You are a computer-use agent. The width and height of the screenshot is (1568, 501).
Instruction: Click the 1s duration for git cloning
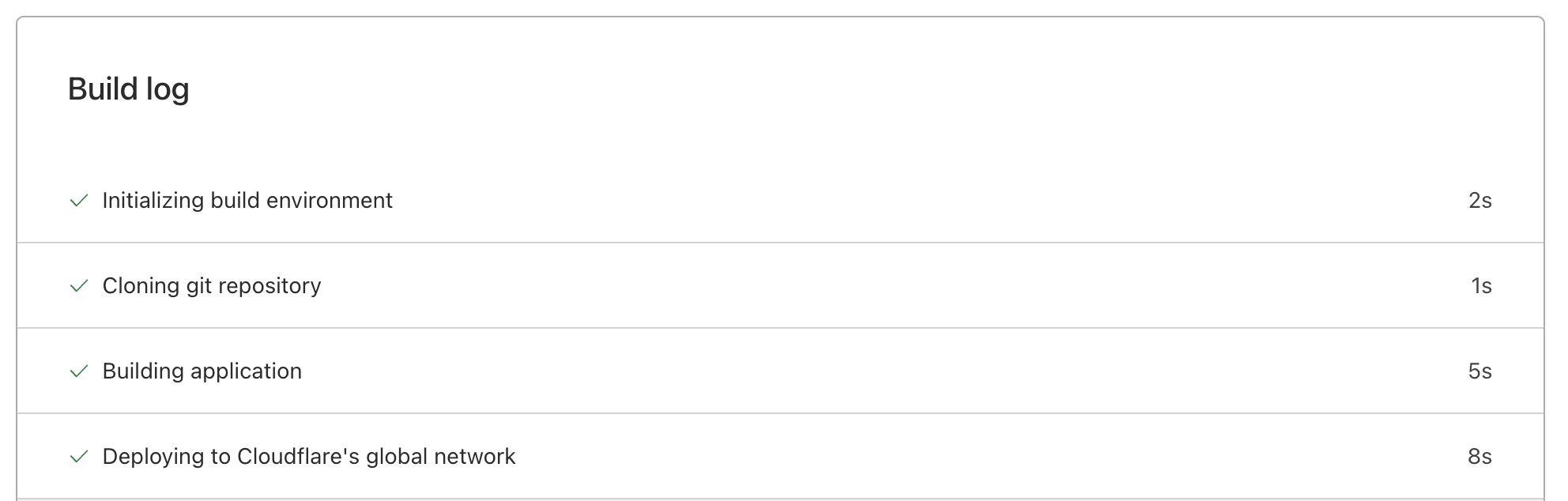(x=1481, y=286)
